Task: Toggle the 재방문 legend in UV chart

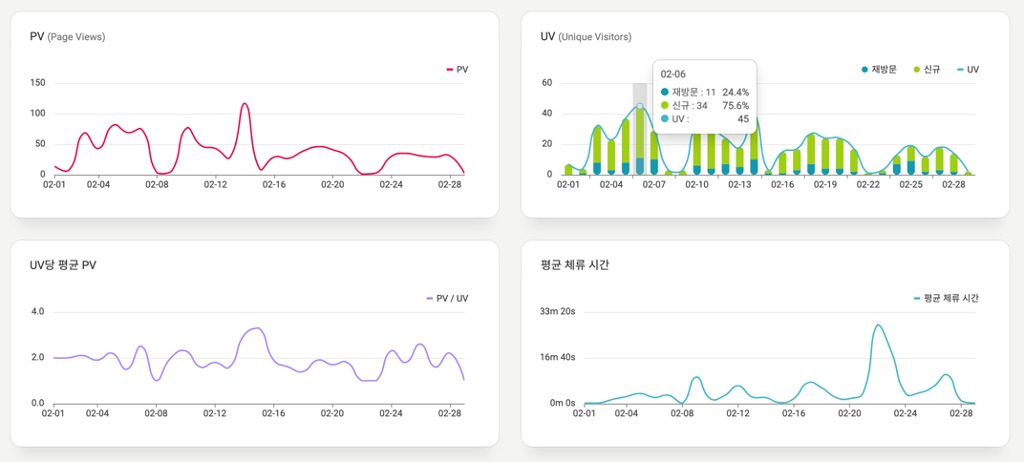Action: pos(878,69)
